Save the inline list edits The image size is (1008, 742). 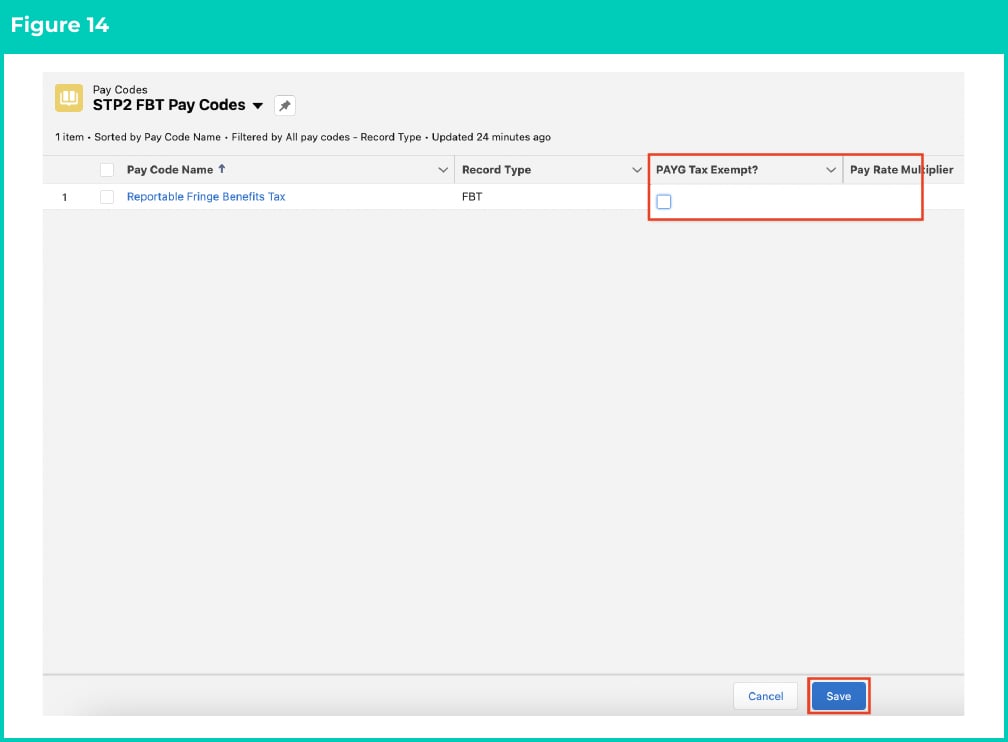tap(838, 696)
